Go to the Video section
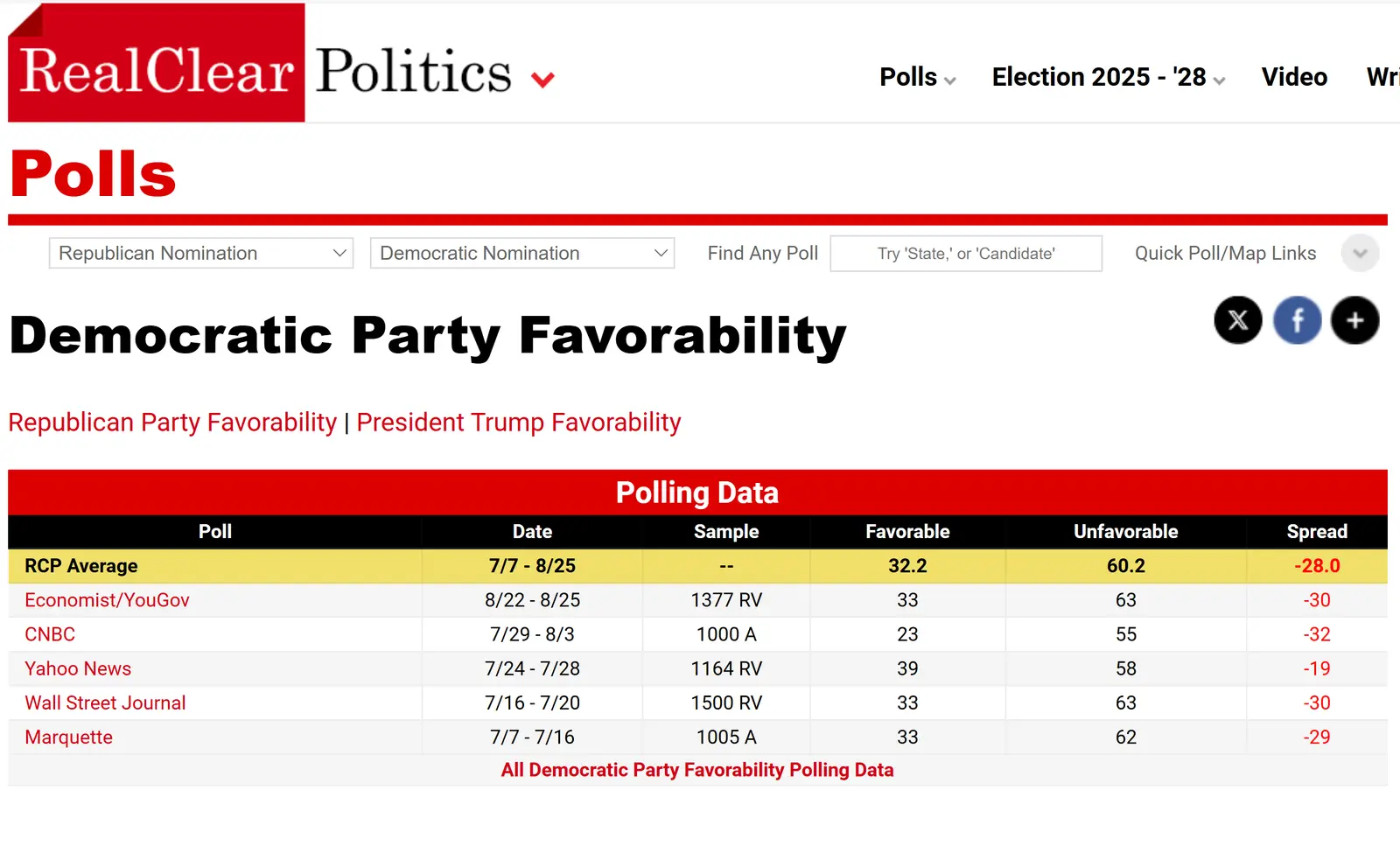The width and height of the screenshot is (1400, 846). coord(1293,77)
